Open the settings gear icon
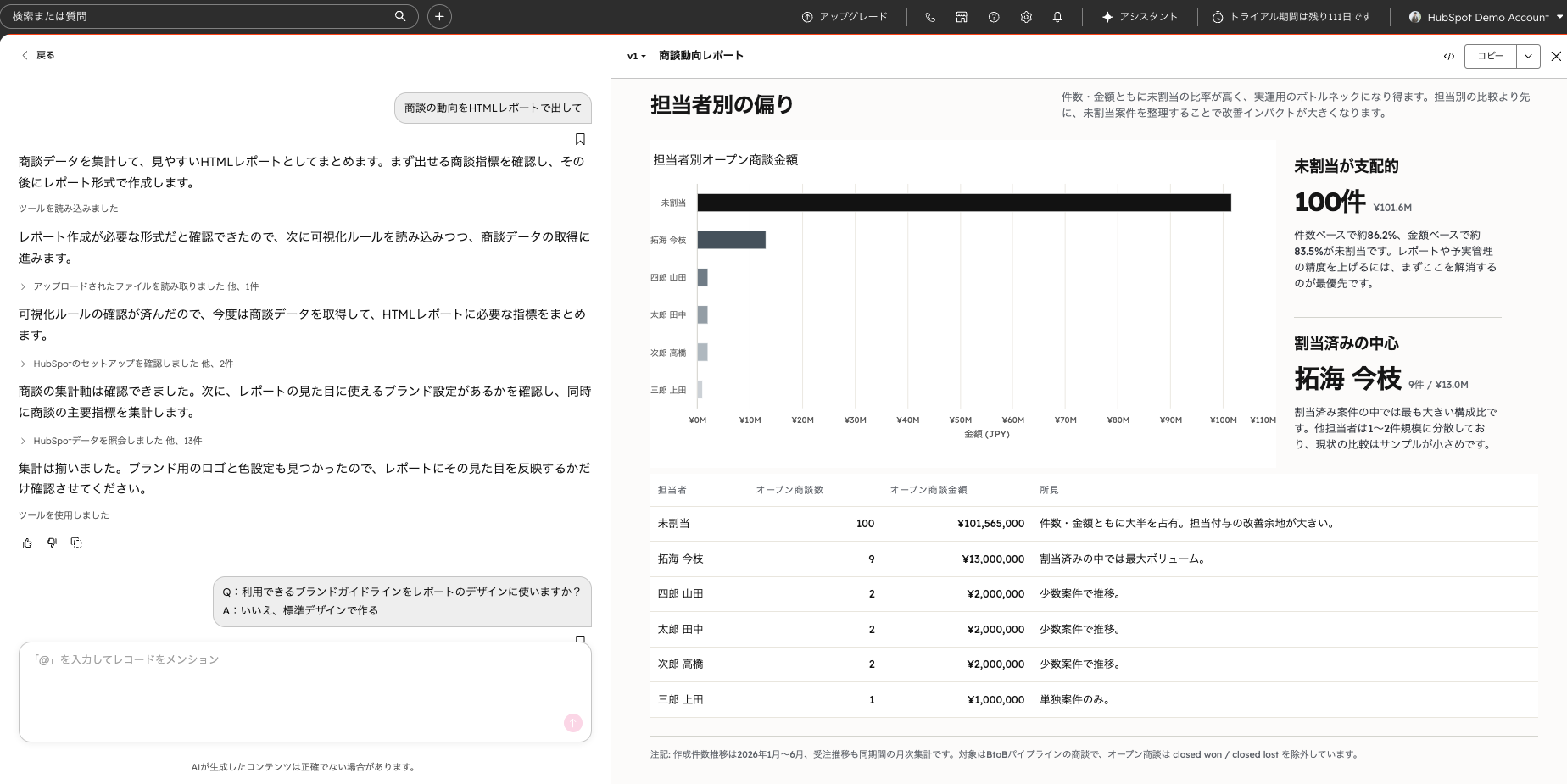Viewport: 1567px width, 784px height. point(1026,17)
